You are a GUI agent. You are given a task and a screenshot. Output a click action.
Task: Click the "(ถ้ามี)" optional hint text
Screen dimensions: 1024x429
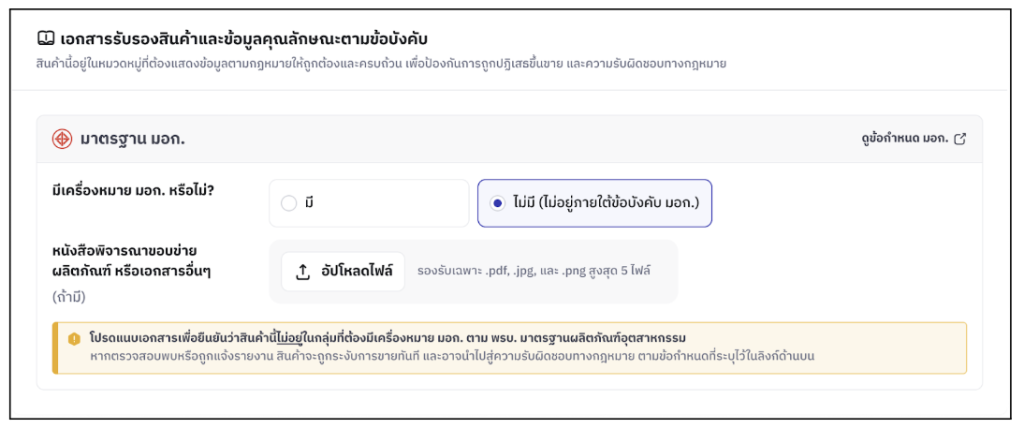(x=70, y=297)
